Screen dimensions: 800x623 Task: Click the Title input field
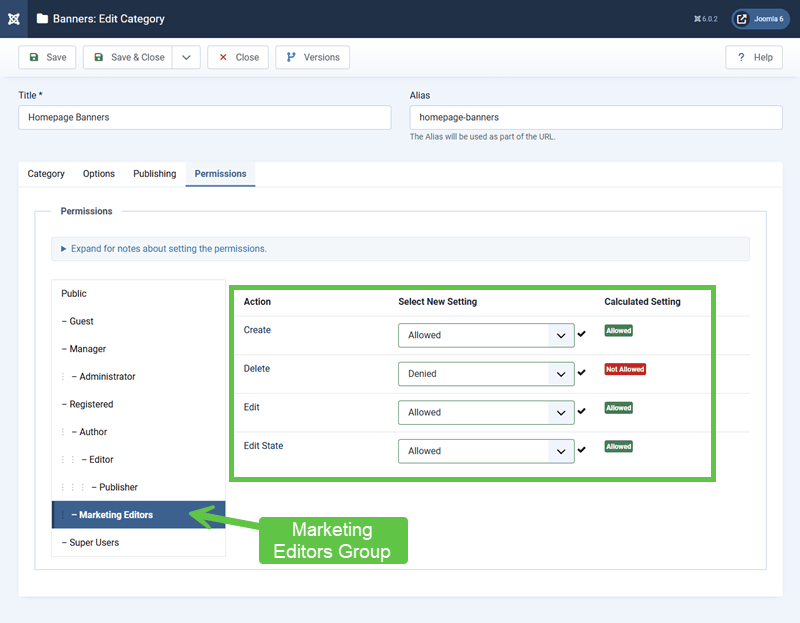(205, 117)
